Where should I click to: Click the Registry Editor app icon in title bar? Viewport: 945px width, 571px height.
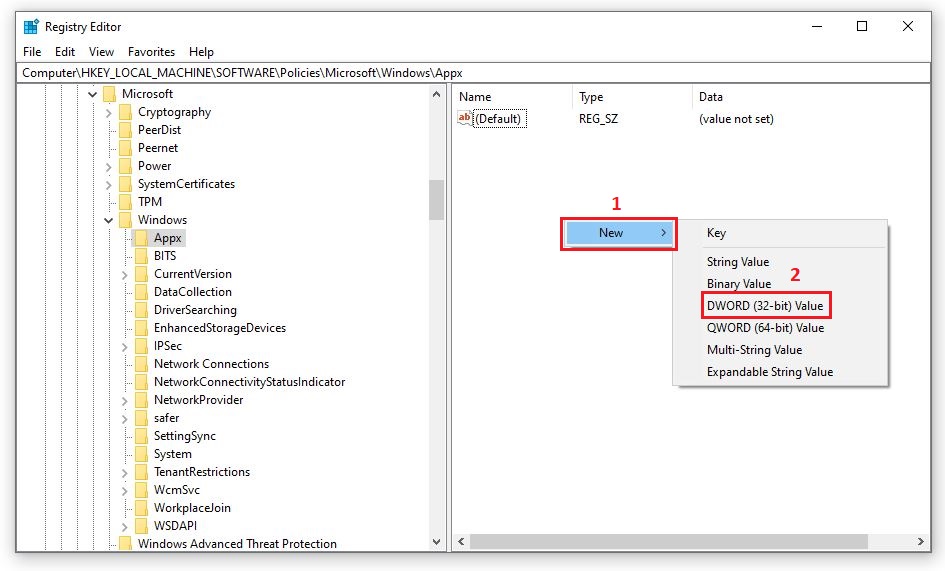click(32, 27)
